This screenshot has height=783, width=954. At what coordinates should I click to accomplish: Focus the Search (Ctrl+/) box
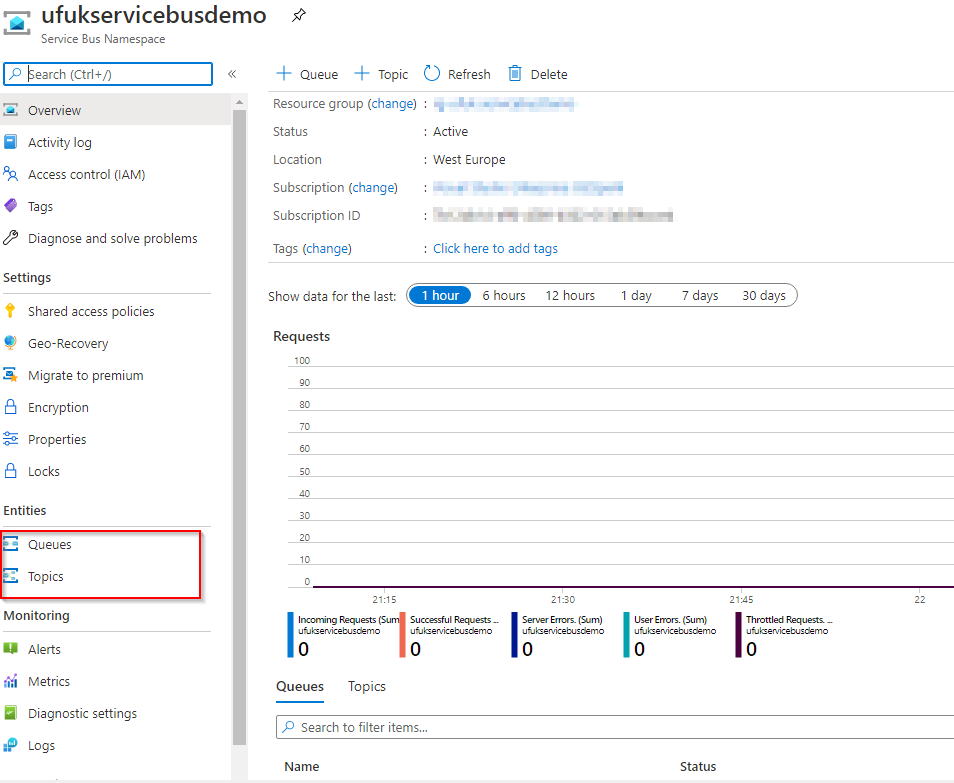coord(108,74)
